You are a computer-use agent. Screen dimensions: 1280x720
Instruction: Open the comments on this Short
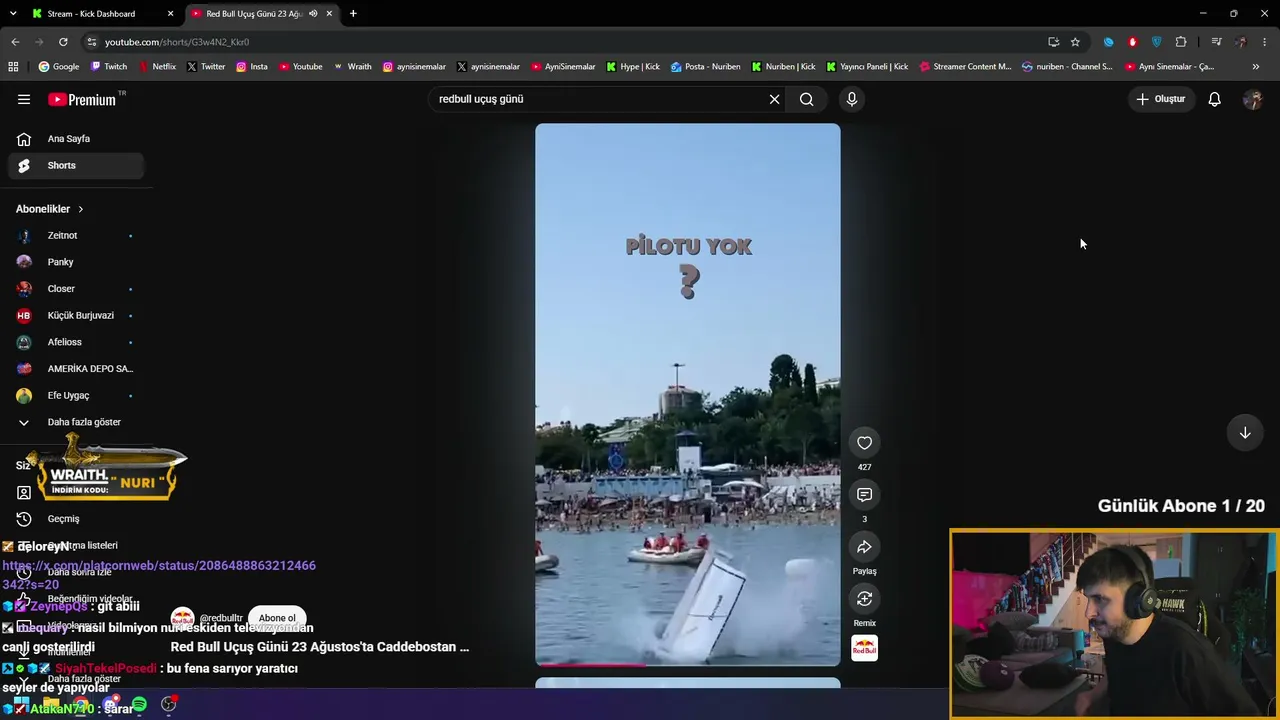coord(865,495)
